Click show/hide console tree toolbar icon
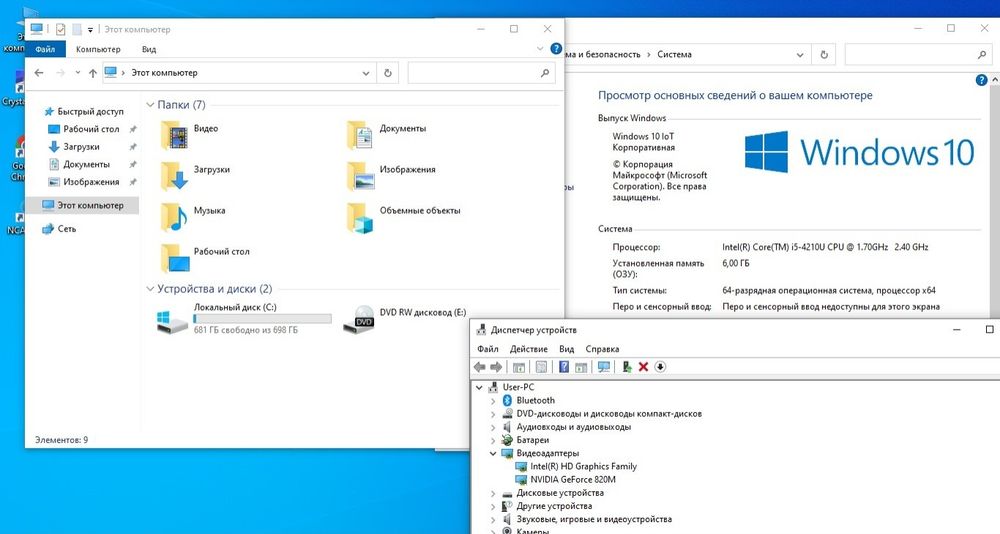 click(x=519, y=367)
